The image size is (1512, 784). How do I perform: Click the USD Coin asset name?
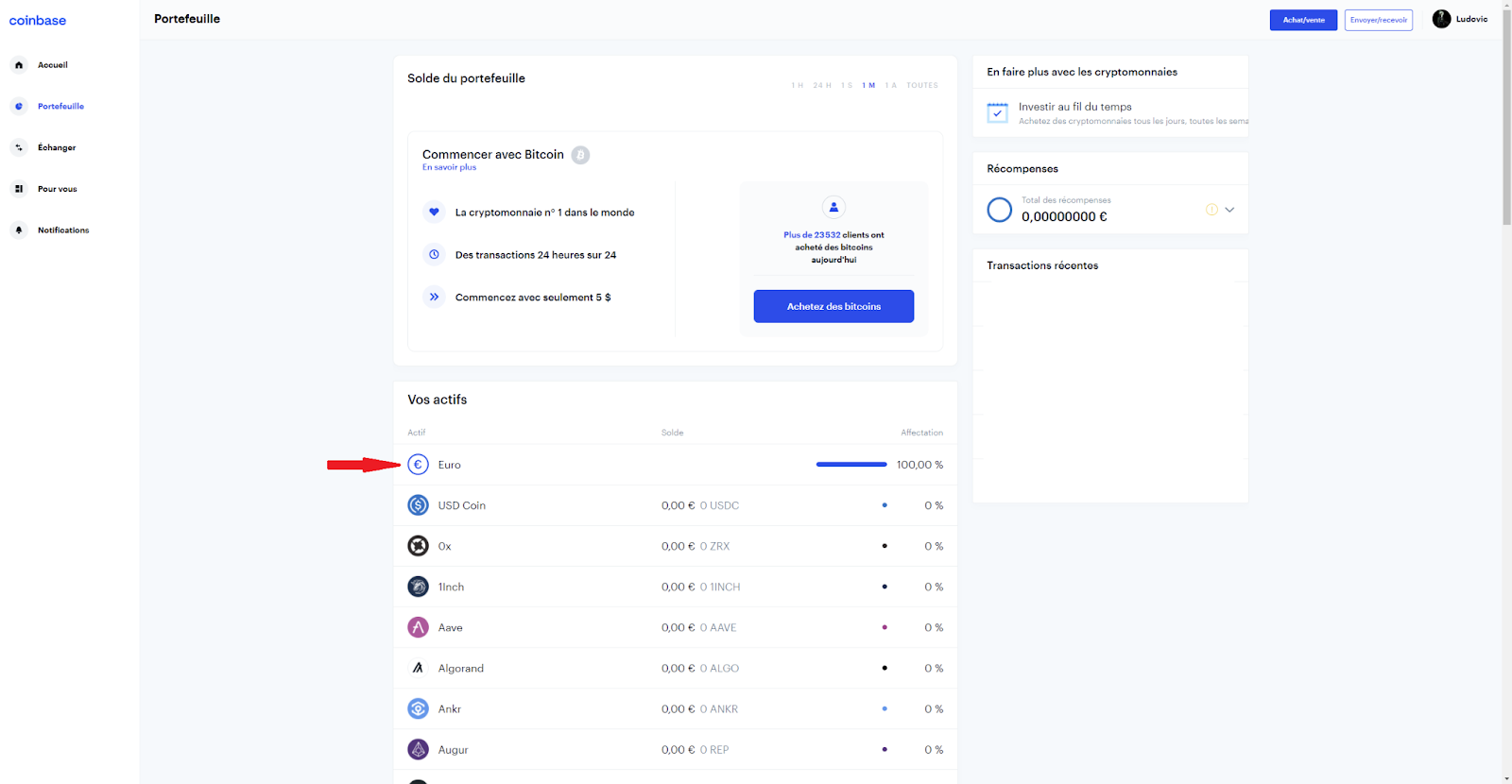tap(462, 505)
